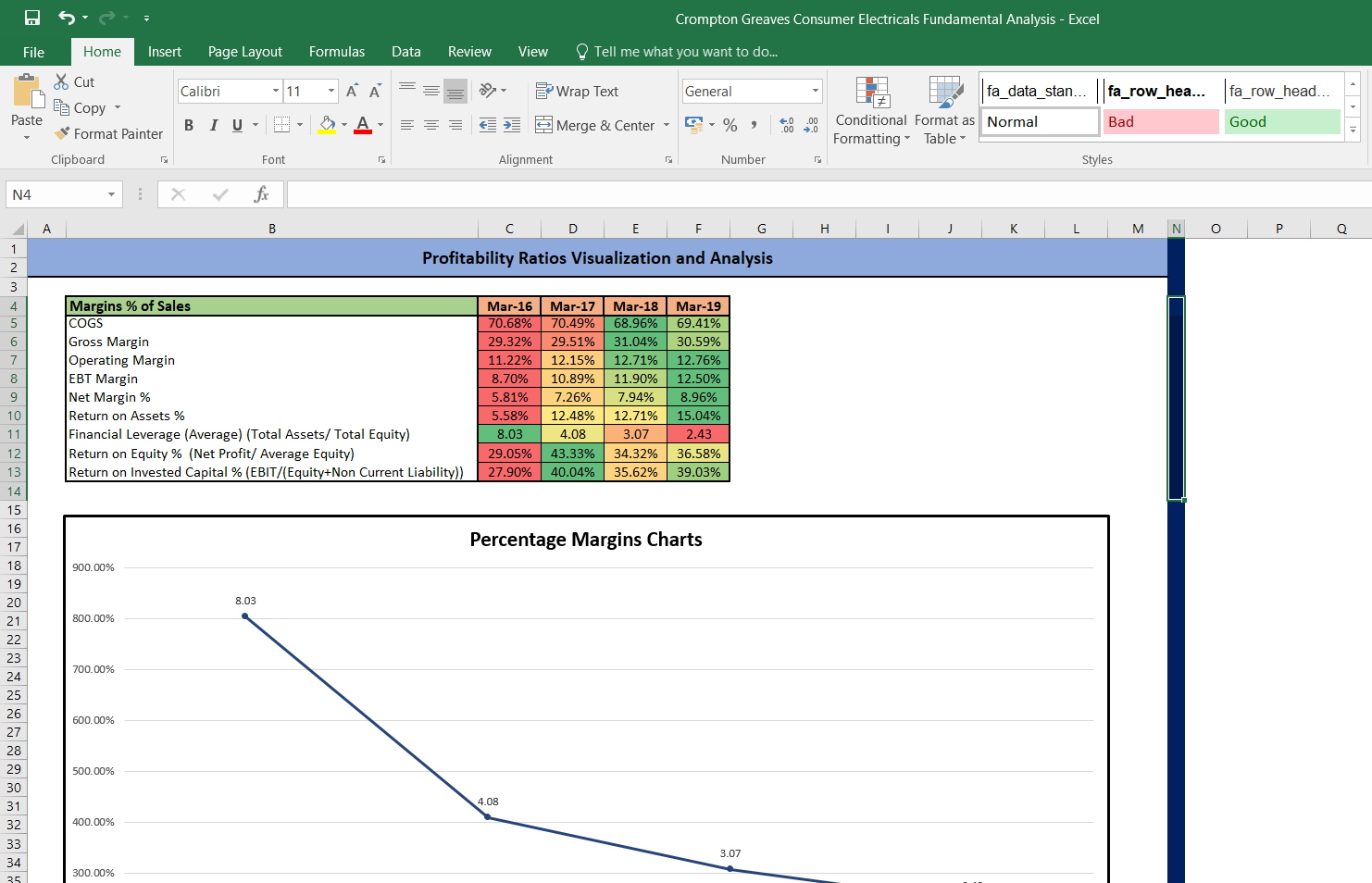Open the Fill Color dropdown arrow

click(344, 125)
